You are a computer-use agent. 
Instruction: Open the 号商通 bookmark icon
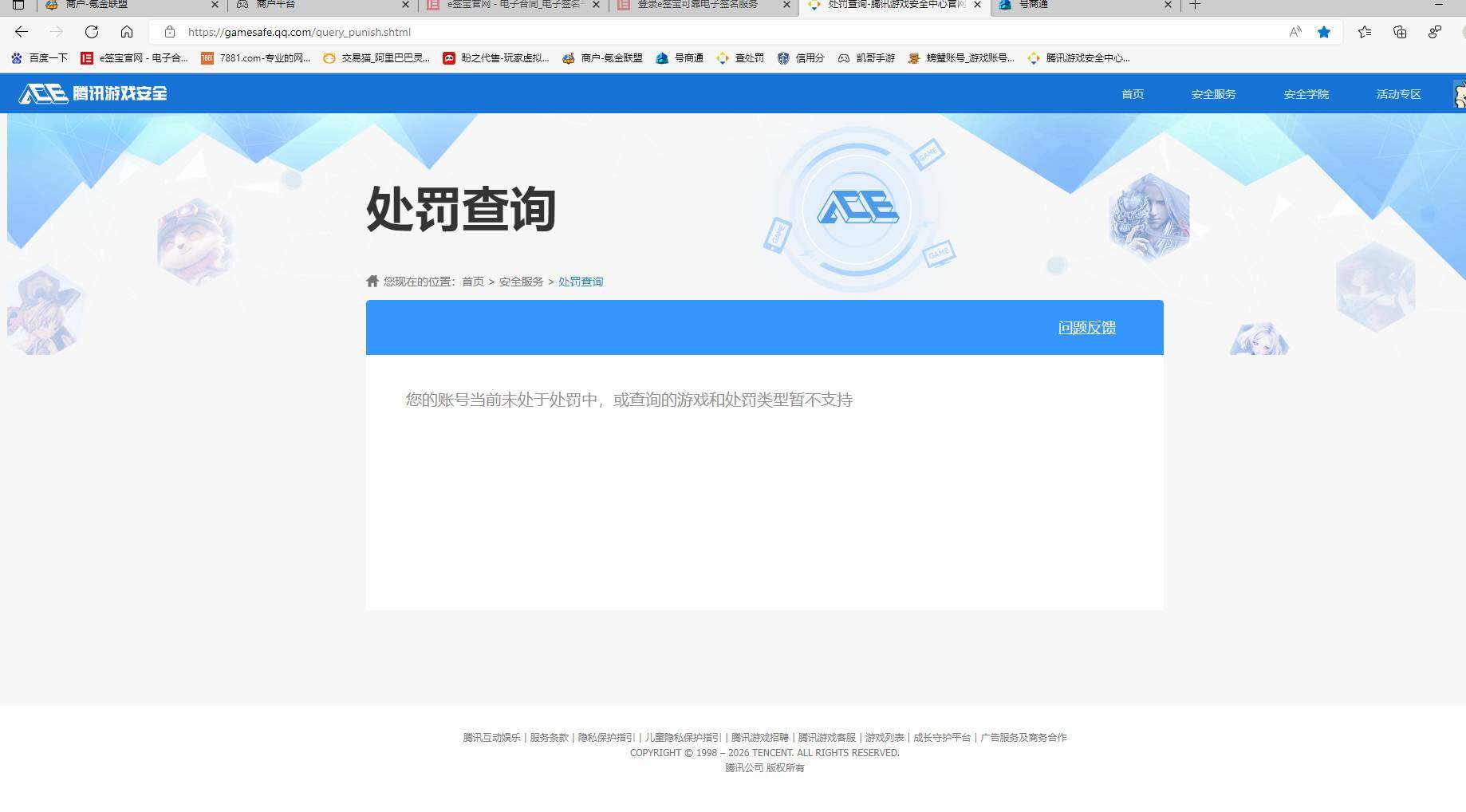click(661, 57)
